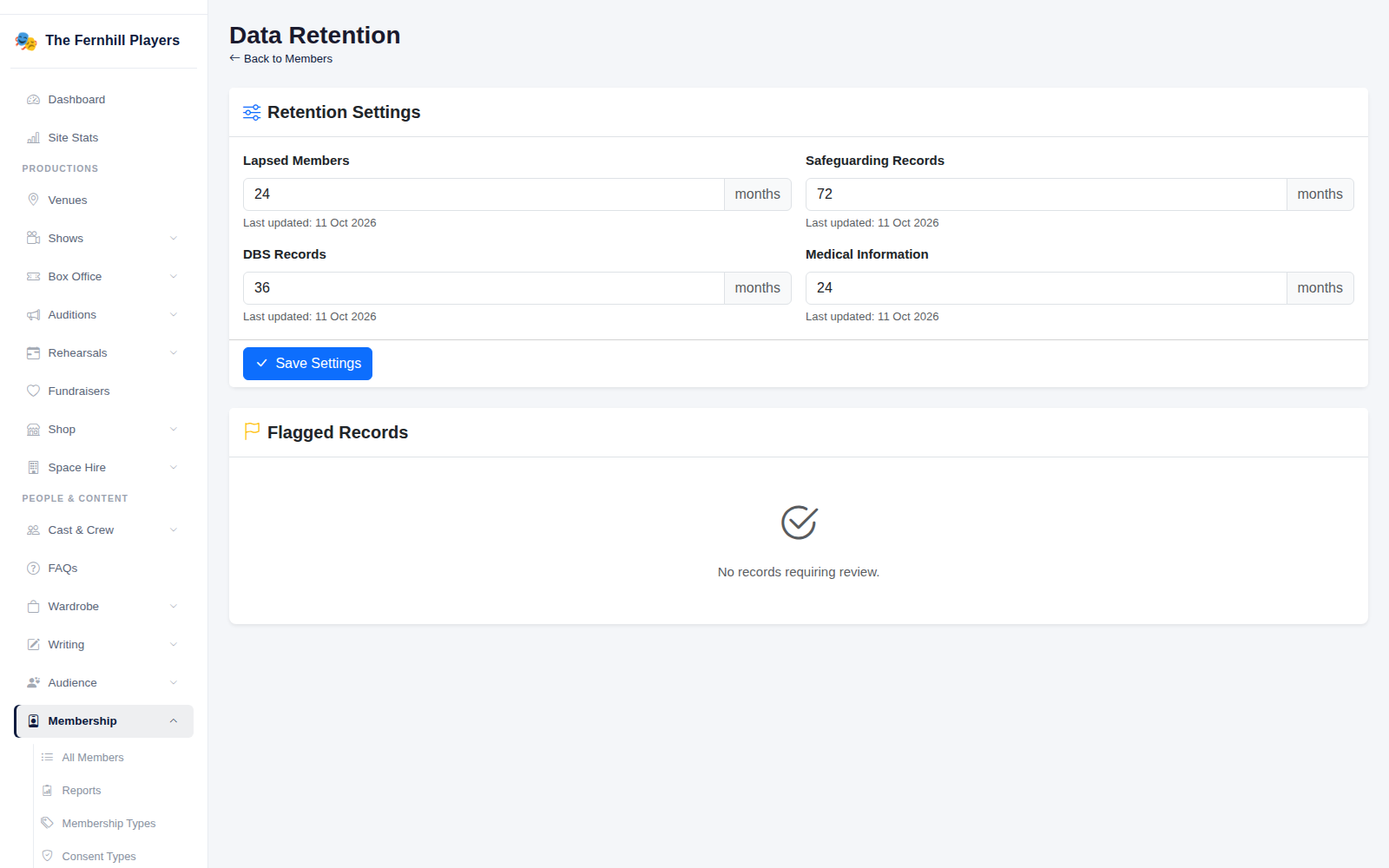
Task: Click the Shop storefront icon
Action: tap(33, 430)
